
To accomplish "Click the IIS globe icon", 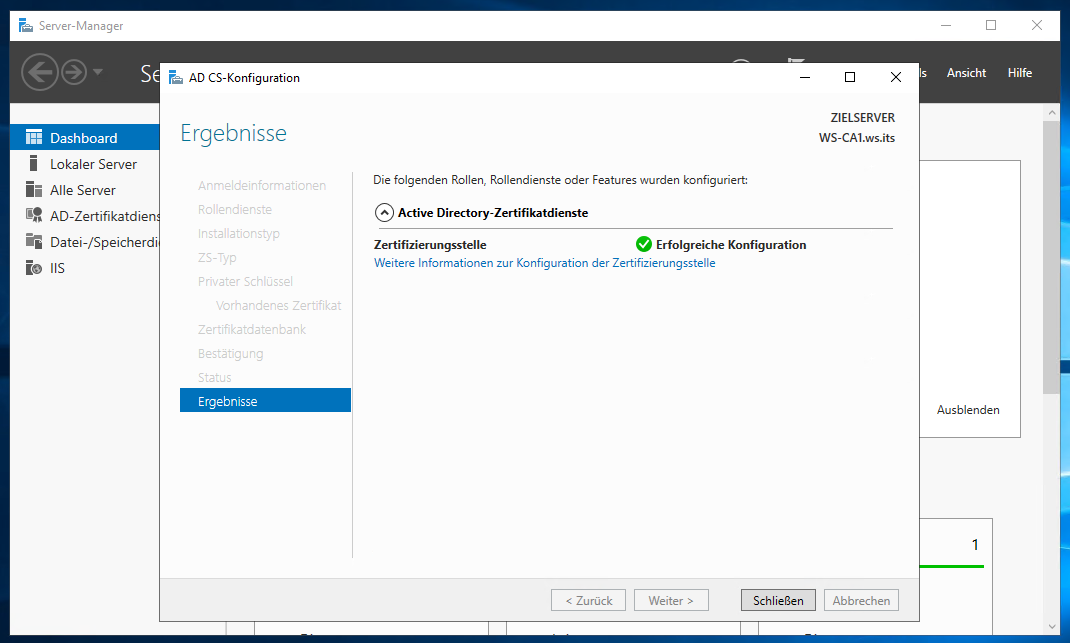I will tap(33, 268).
